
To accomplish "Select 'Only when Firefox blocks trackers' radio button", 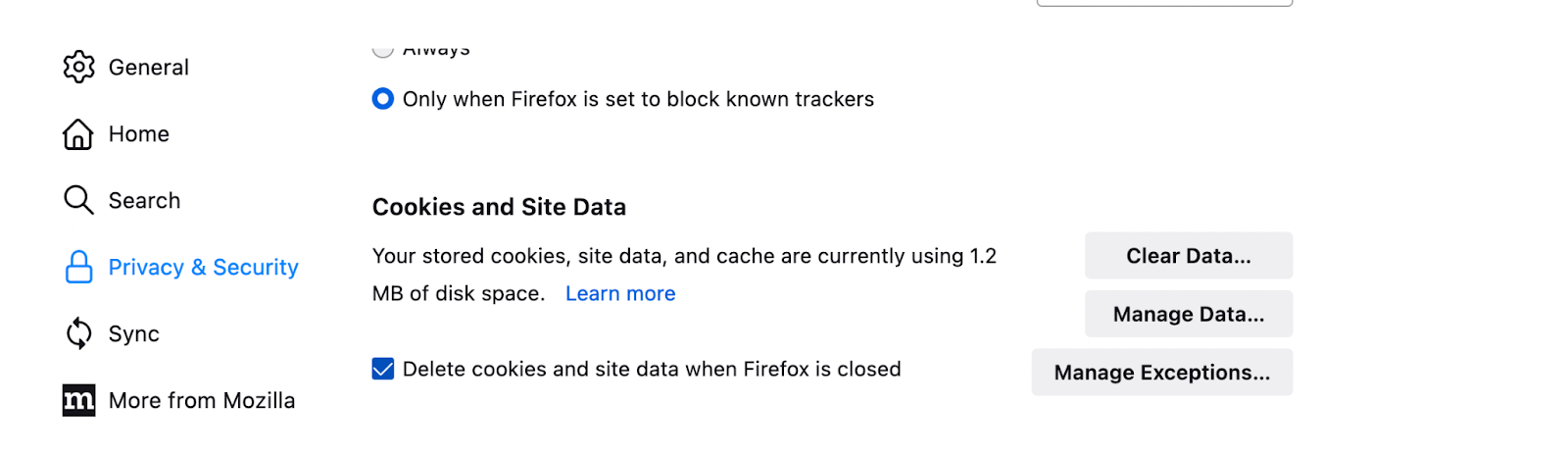I will click(383, 98).
